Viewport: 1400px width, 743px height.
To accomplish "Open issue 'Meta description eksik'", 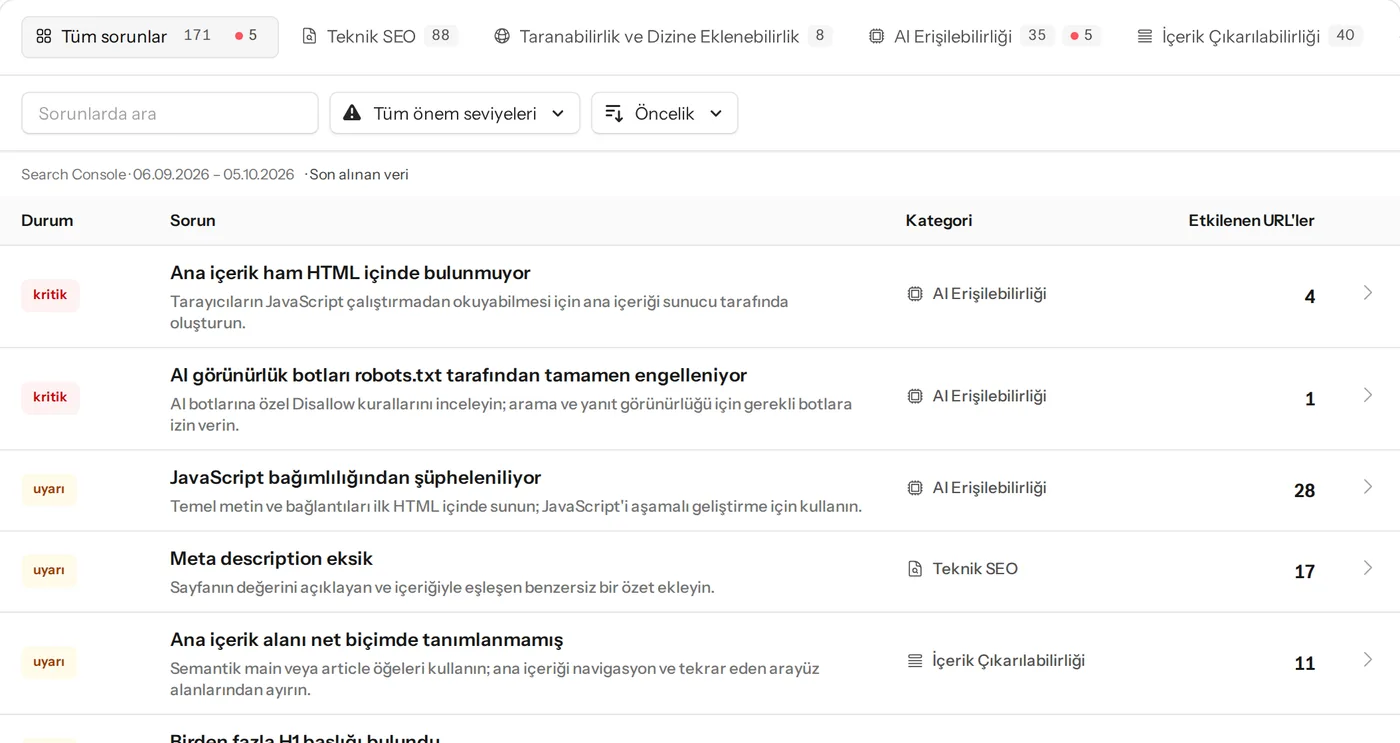I will coord(271,559).
